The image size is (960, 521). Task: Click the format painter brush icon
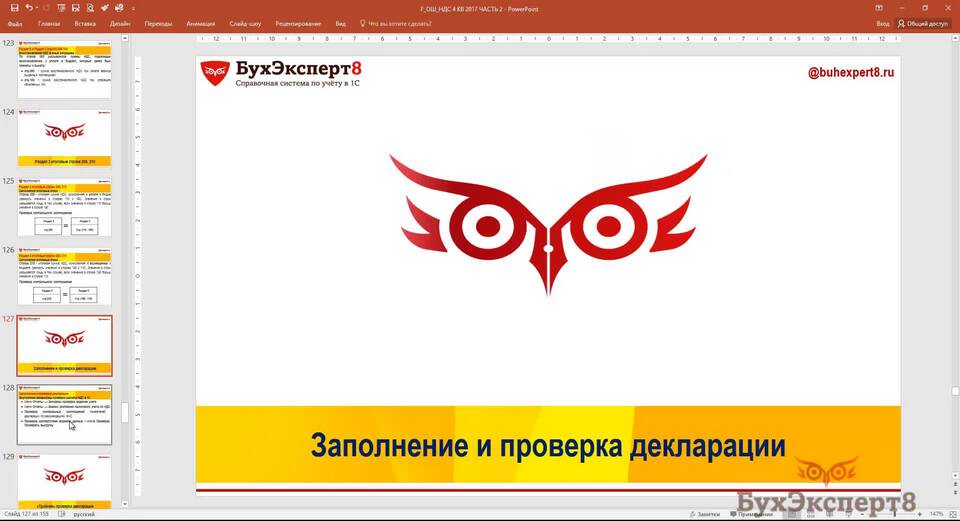click(105, 8)
